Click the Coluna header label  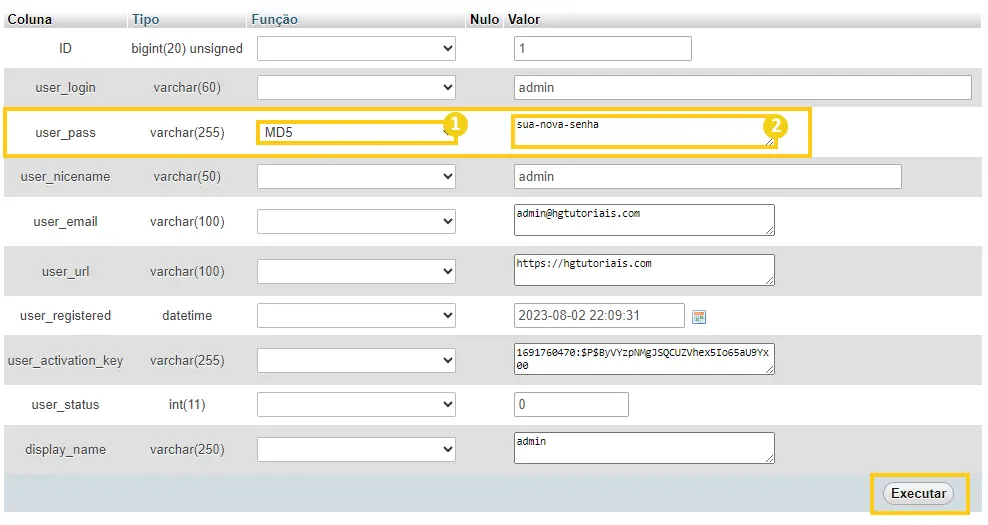pyautogui.click(x=30, y=20)
